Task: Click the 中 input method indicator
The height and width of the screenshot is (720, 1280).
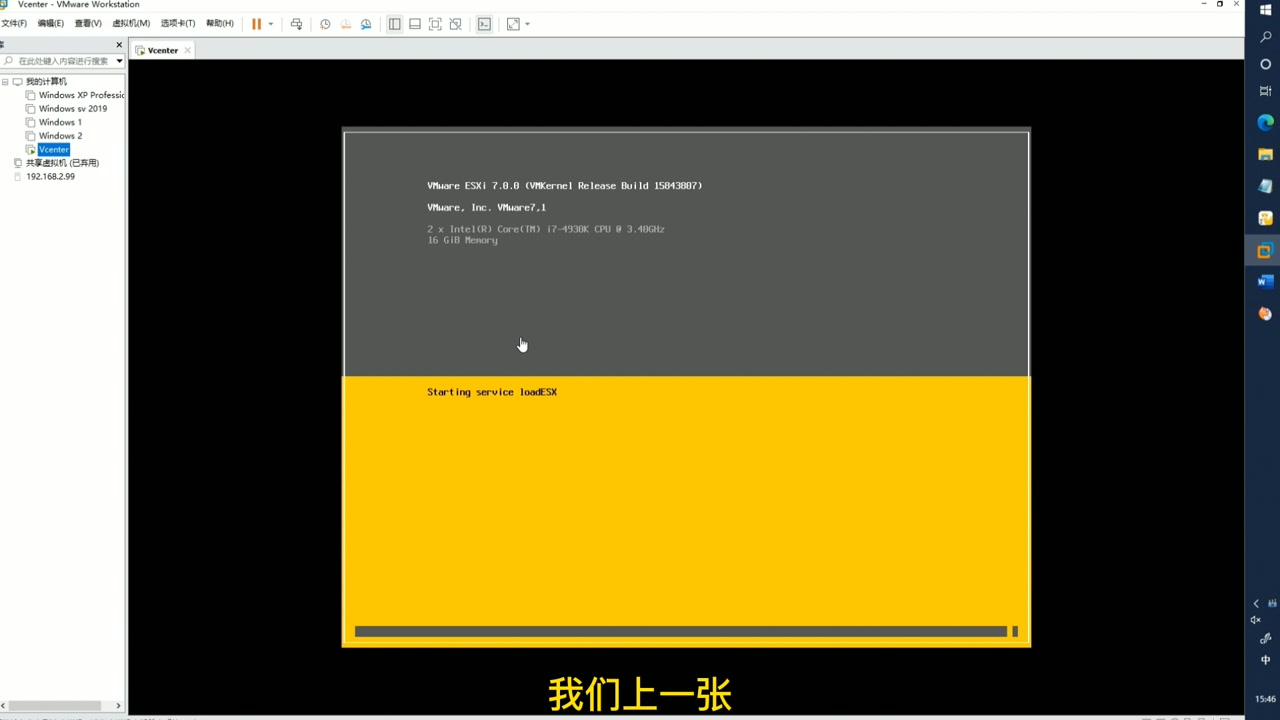Action: point(1265,660)
